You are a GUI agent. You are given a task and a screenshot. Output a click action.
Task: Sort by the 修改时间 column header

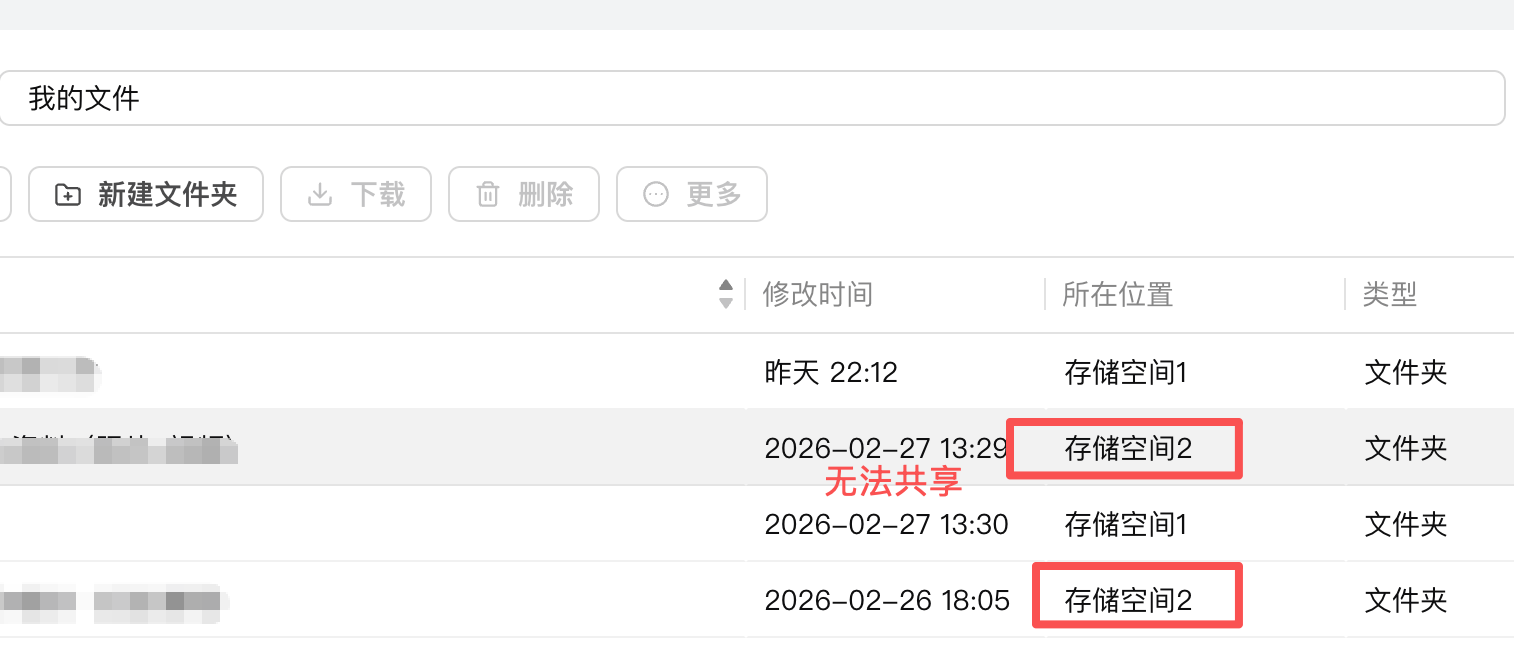pyautogui.click(x=818, y=294)
